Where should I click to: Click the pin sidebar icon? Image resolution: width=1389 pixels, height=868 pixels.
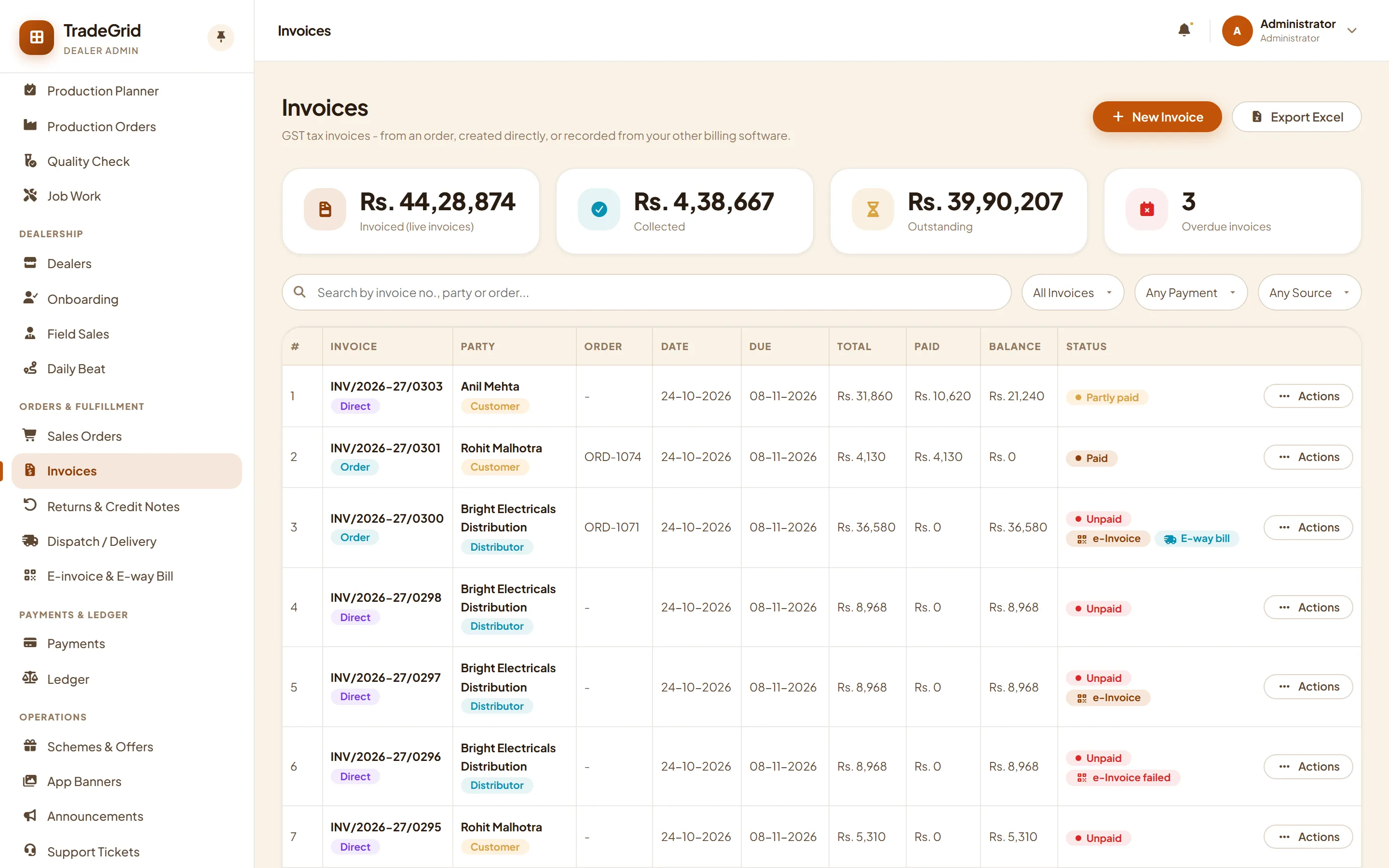[x=220, y=37]
